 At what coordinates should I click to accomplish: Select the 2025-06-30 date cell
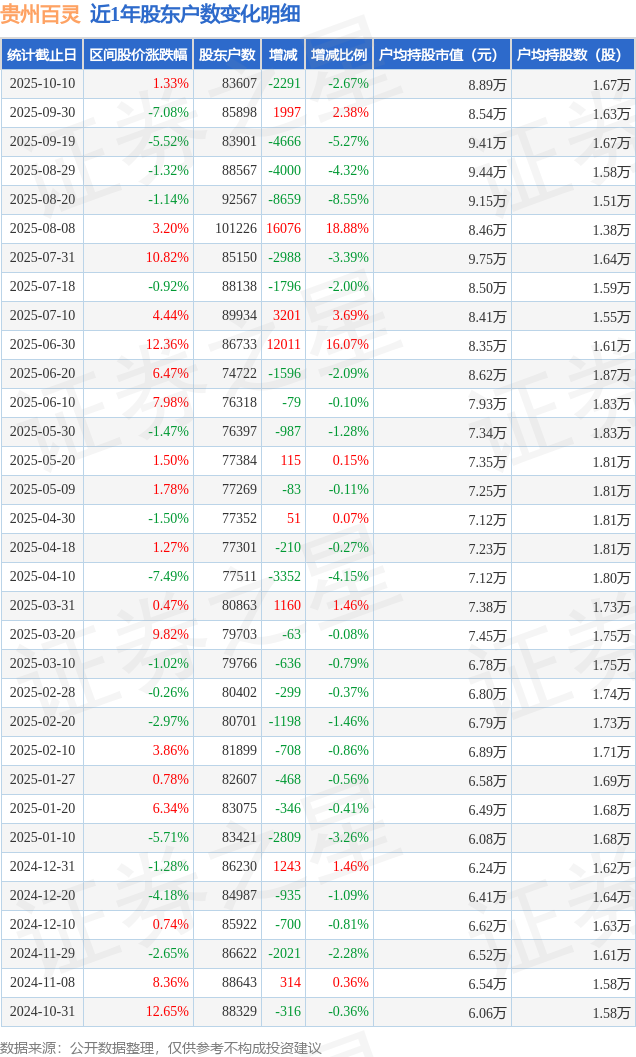[x=41, y=345]
